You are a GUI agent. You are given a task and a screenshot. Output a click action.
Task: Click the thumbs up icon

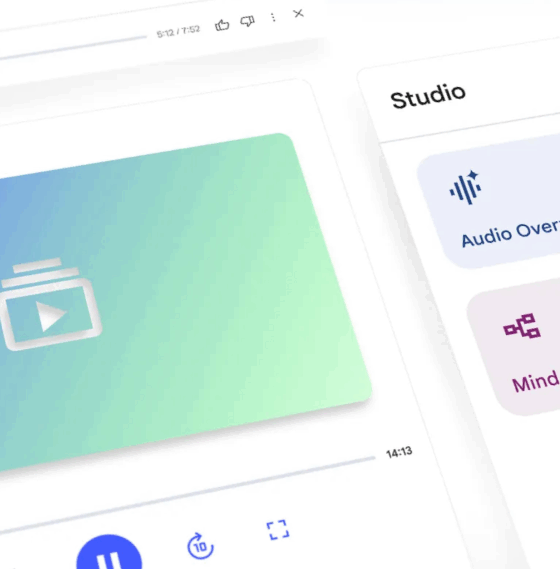[x=222, y=25]
